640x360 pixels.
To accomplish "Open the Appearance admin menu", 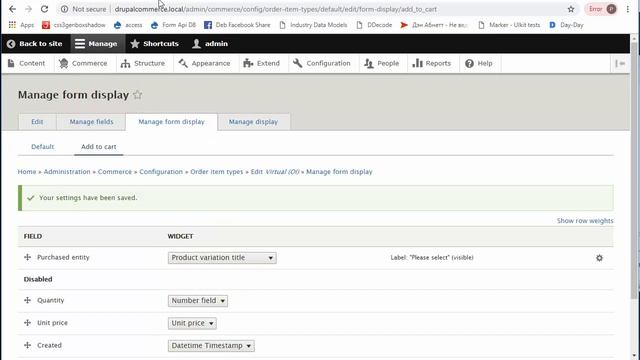I will click(204, 63).
